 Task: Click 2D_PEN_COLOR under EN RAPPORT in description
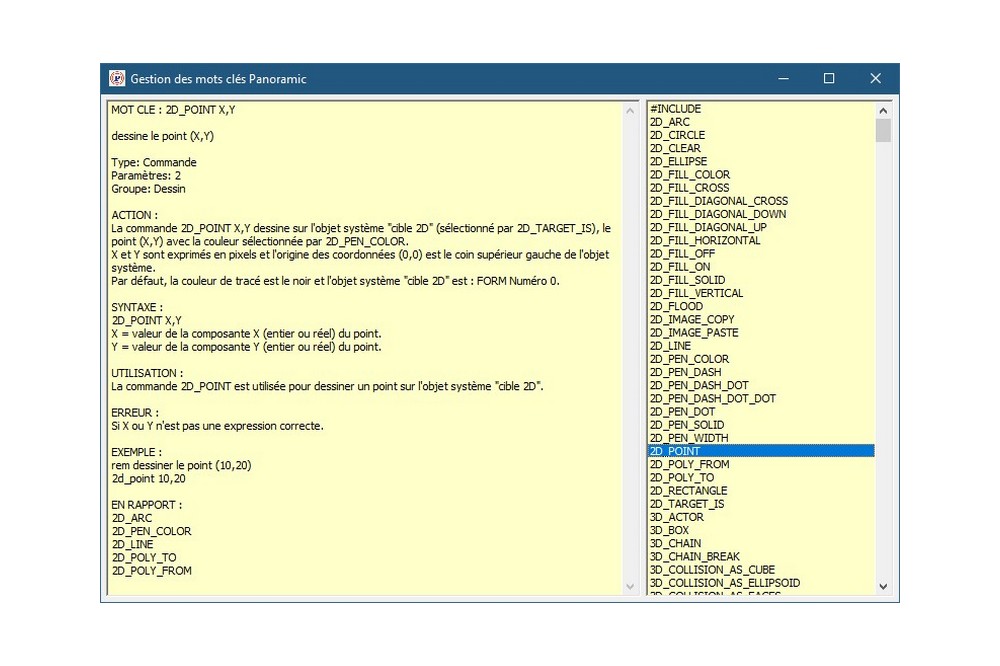point(152,531)
